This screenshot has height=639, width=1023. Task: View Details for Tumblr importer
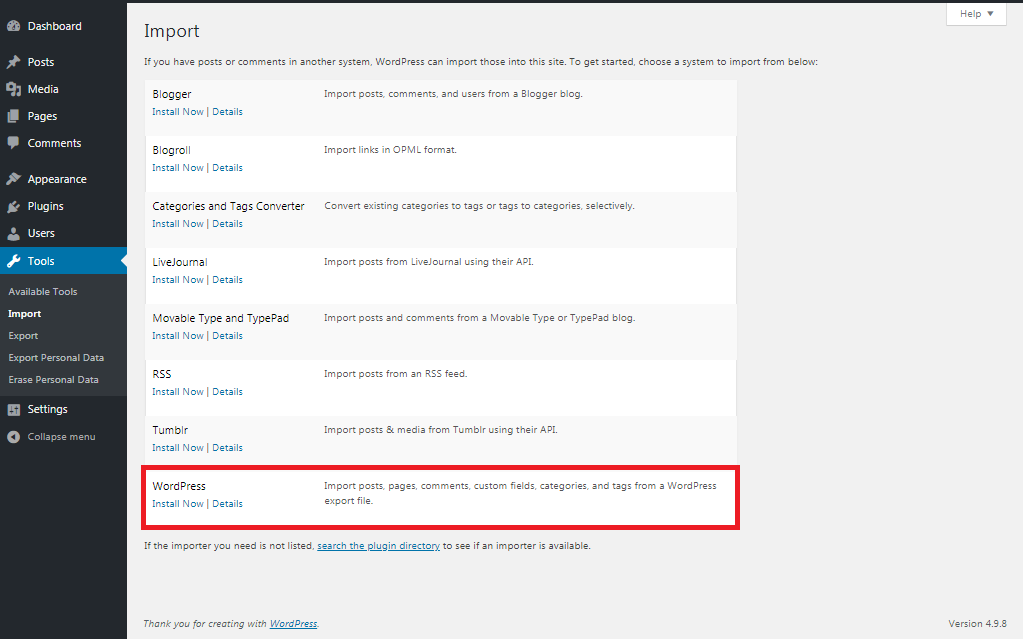227,448
